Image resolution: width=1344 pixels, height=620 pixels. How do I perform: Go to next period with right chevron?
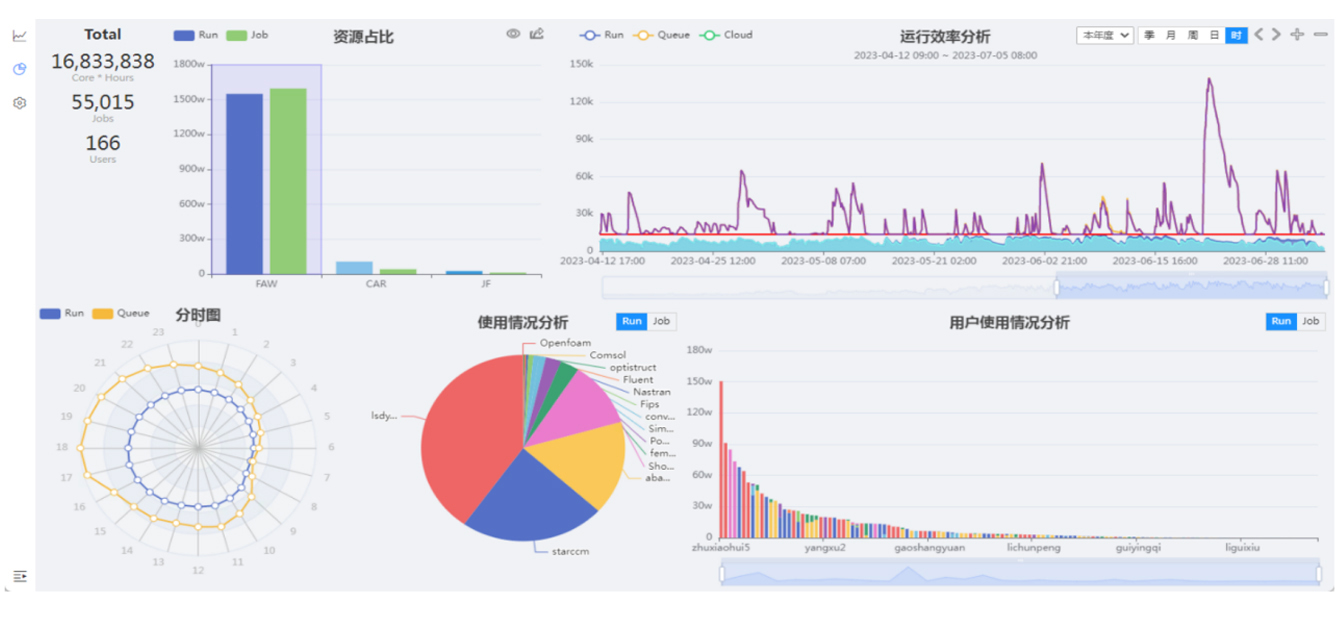pos(1276,34)
